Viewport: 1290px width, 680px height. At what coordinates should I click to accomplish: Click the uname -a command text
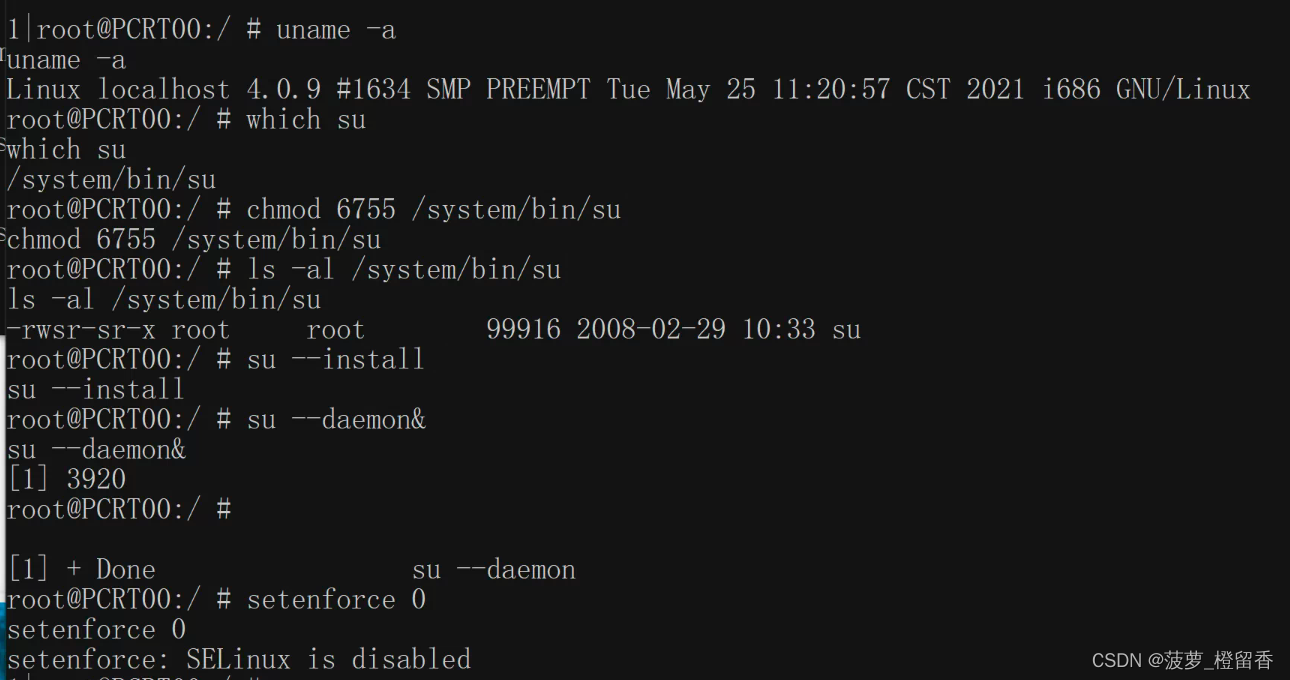336,30
